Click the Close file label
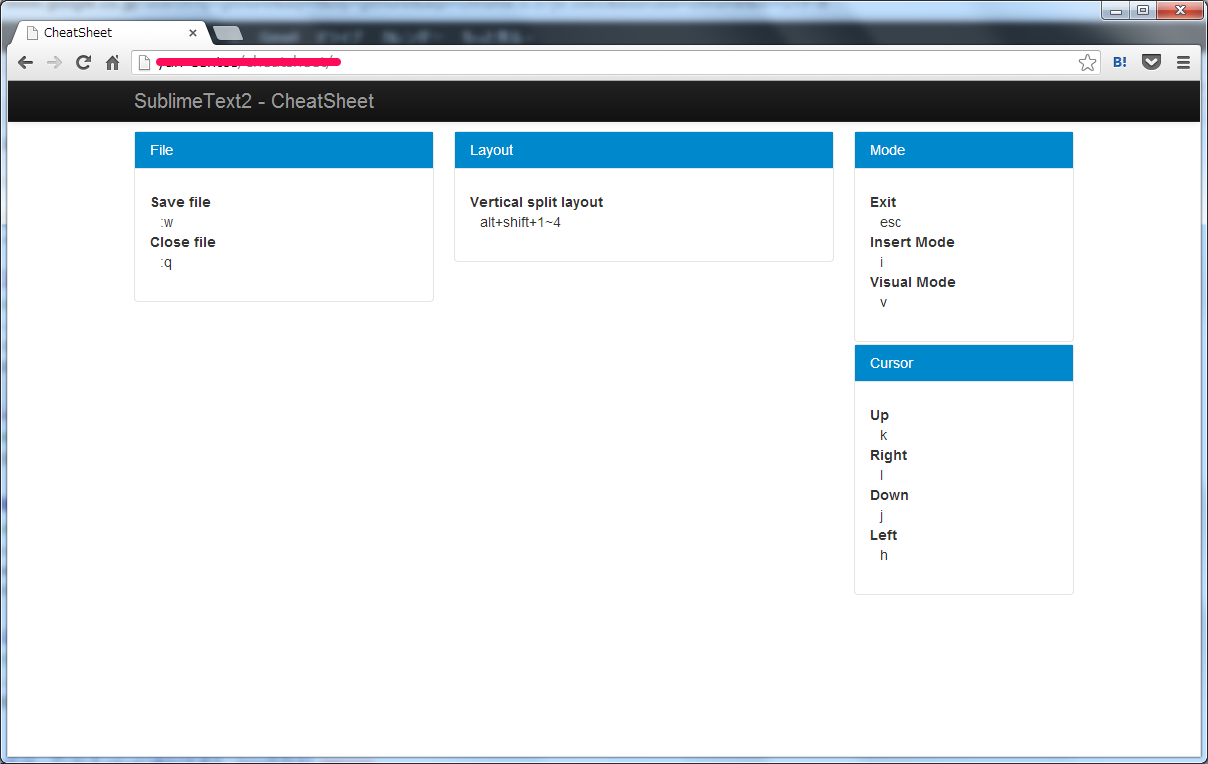The image size is (1208, 764). point(183,242)
